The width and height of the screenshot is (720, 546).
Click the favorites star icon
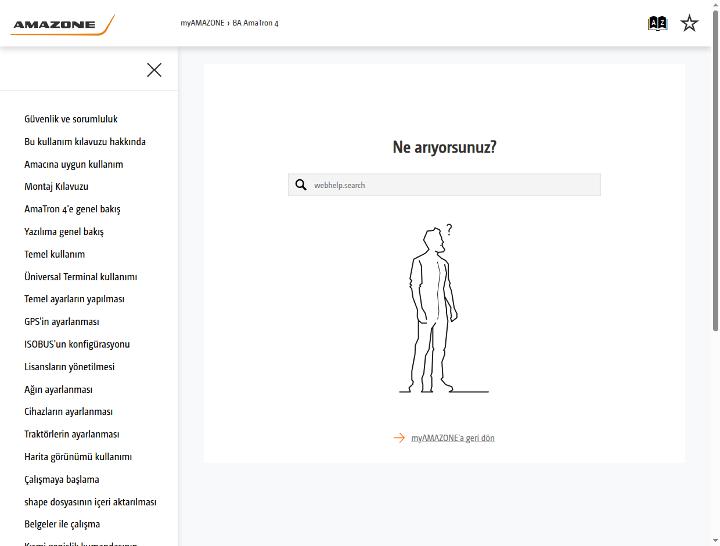coord(689,23)
